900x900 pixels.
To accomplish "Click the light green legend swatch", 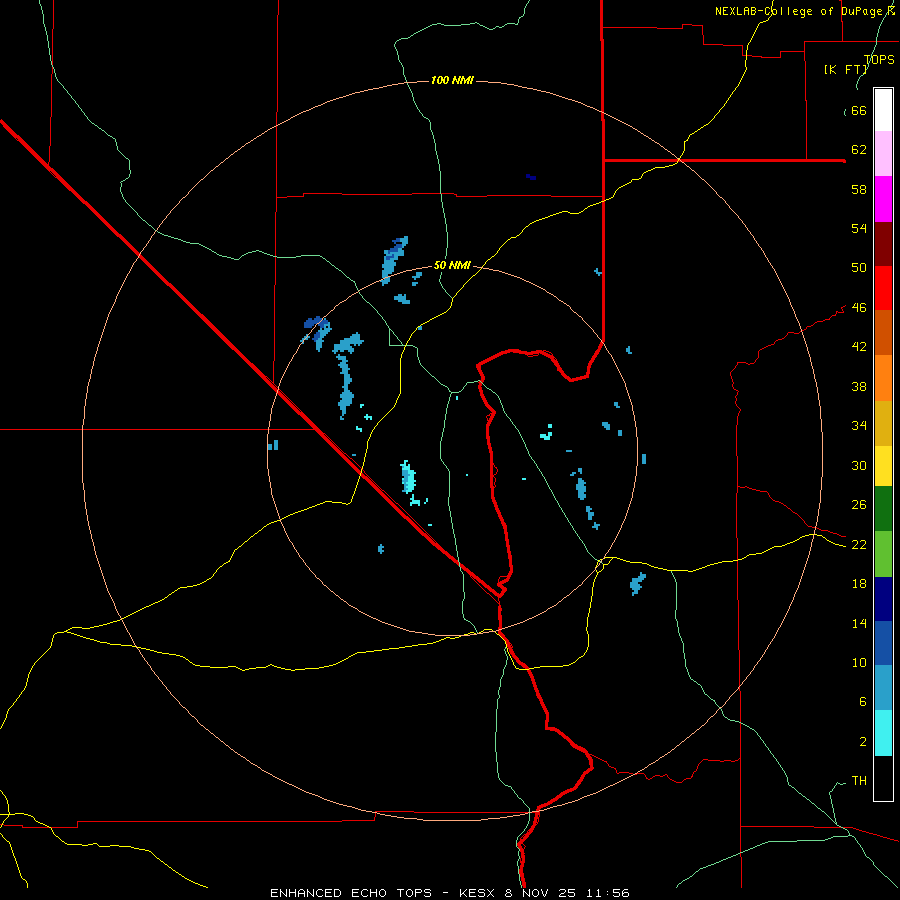I will pos(883,554).
